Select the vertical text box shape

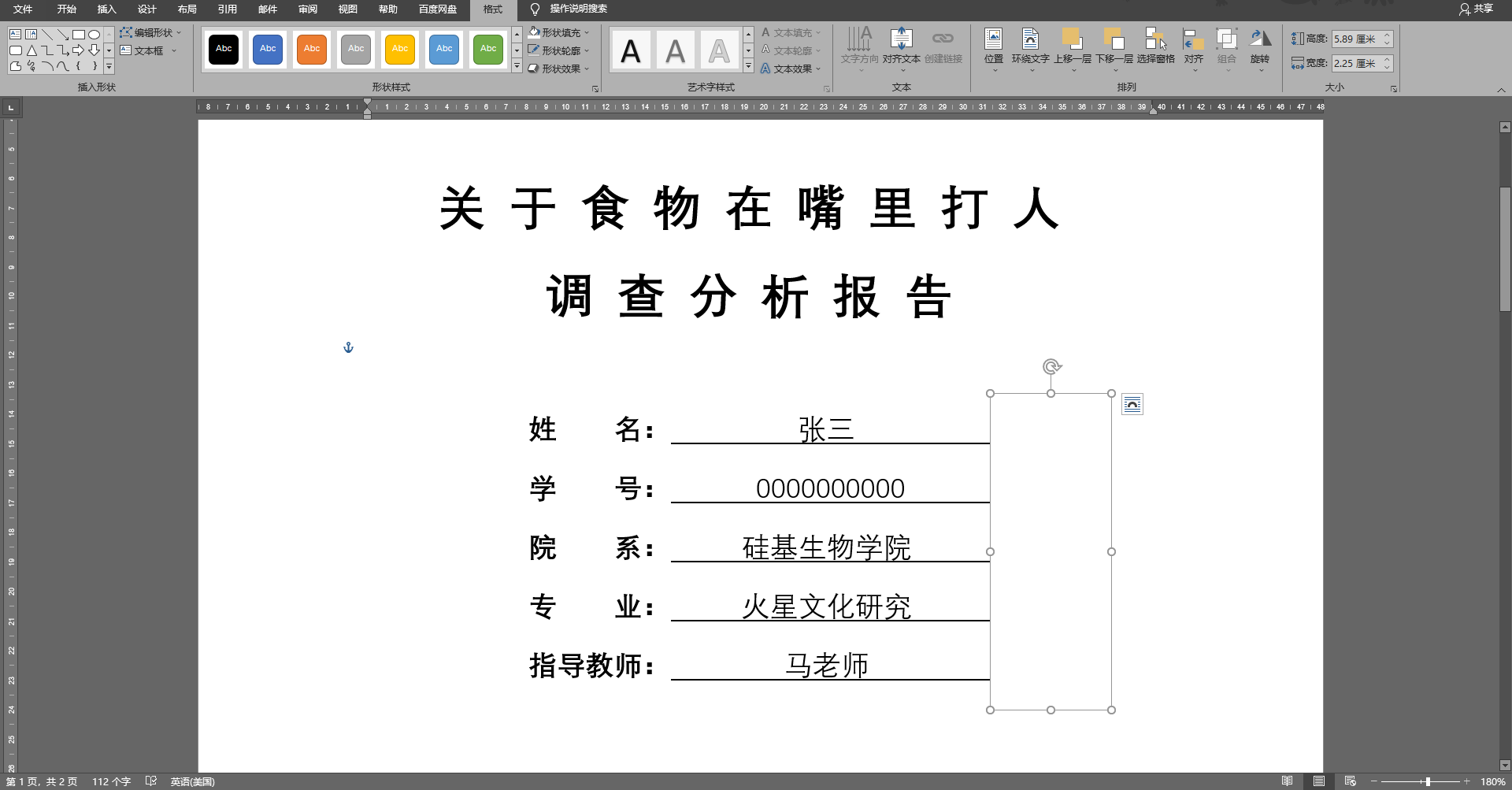click(x=31, y=35)
